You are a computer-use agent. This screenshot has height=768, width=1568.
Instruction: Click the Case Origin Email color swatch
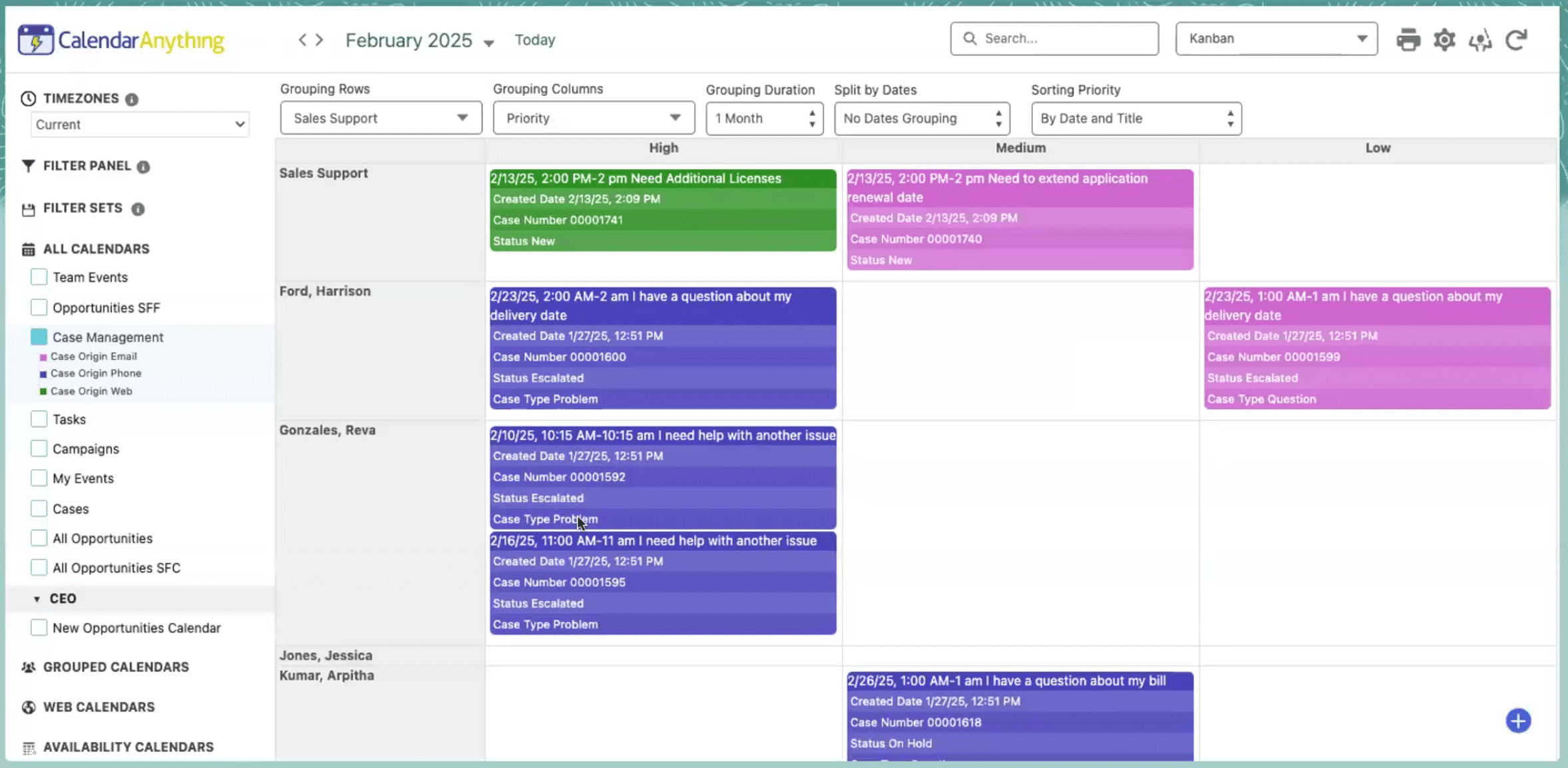(44, 356)
